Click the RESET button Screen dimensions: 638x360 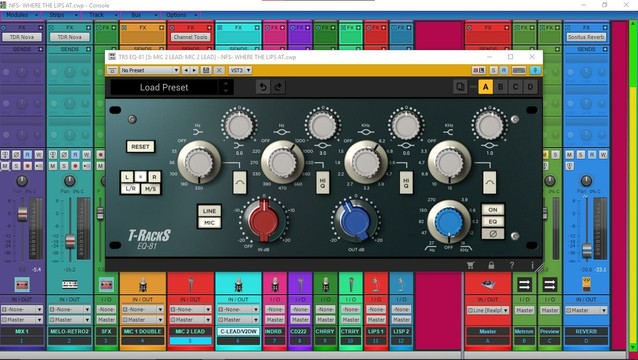pyautogui.click(x=140, y=147)
